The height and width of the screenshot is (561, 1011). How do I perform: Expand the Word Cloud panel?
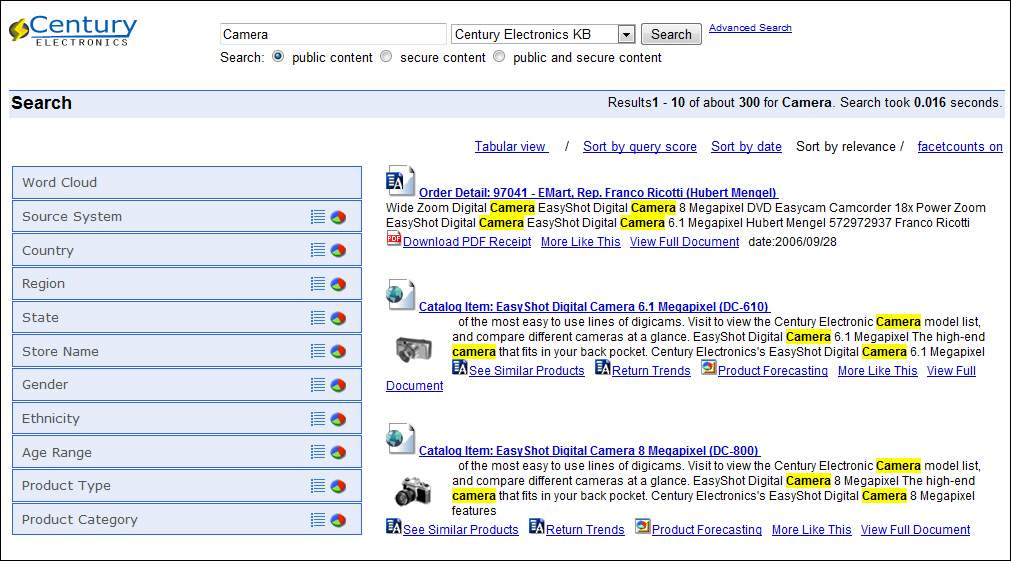tap(187, 182)
